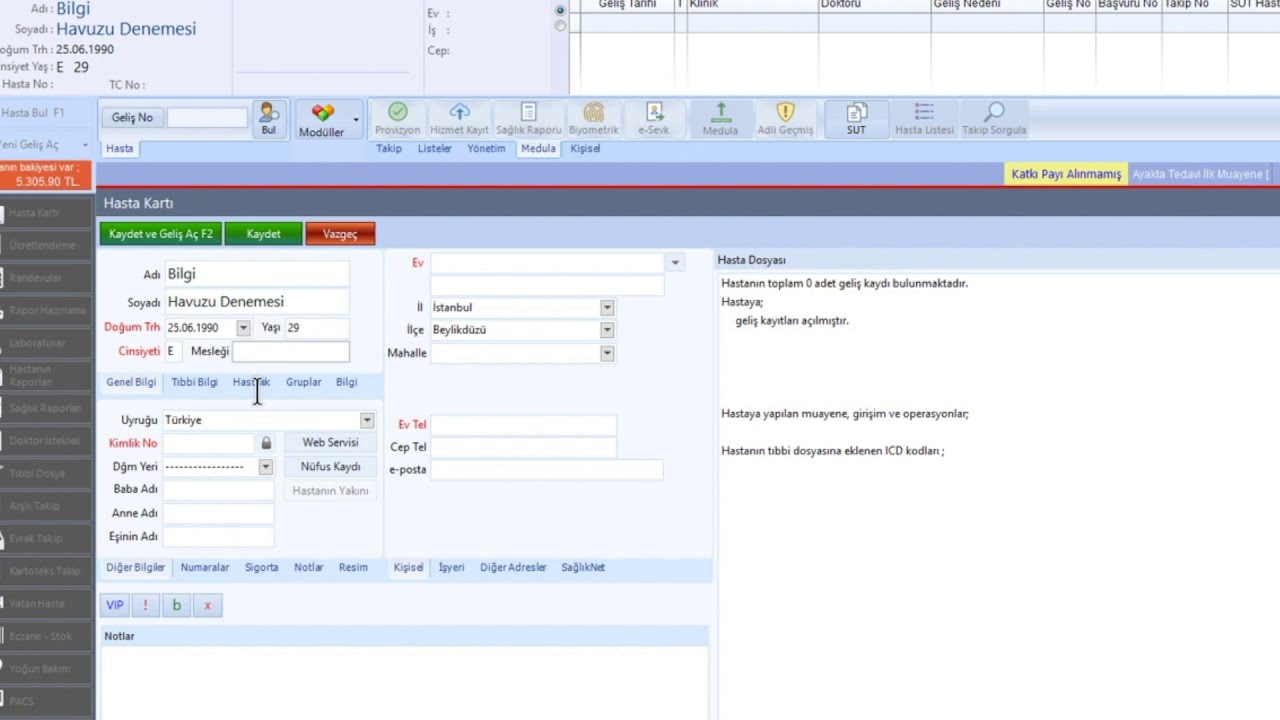Open the Diğer Adresler tab
The height and width of the screenshot is (720, 1280).
pos(513,567)
